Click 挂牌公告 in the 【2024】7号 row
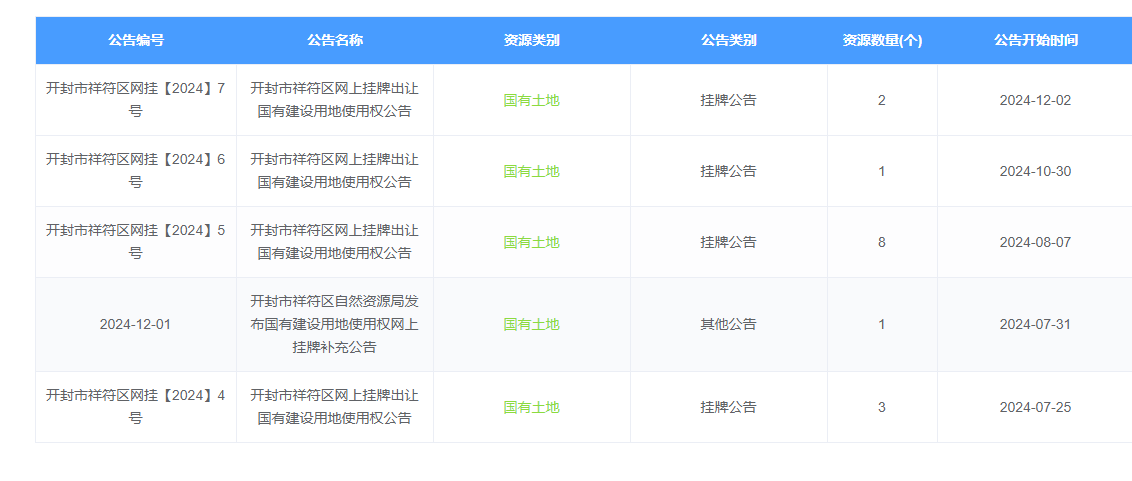Screen dimensions: 1132x481 728,100
